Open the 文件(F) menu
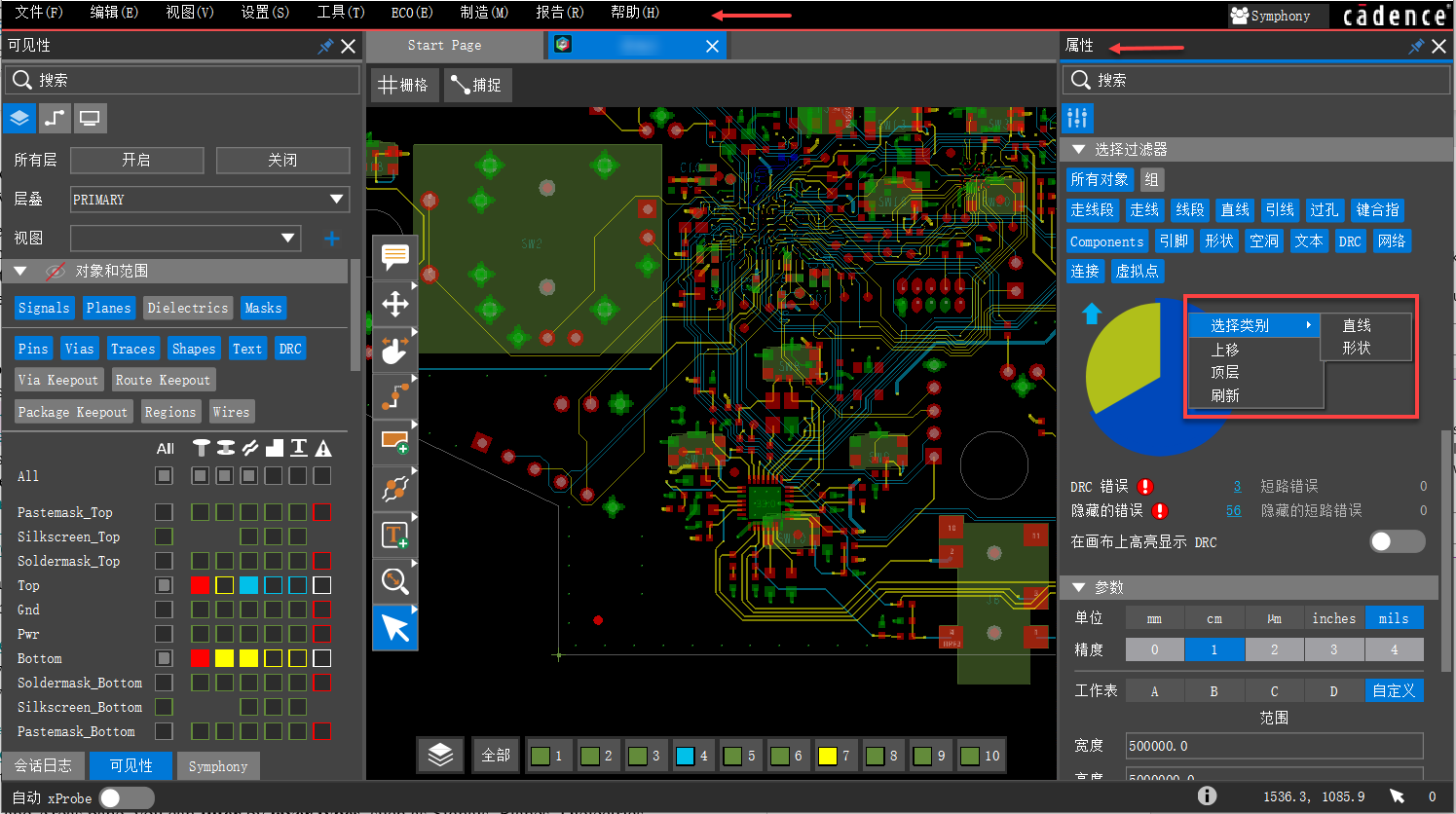 pyautogui.click(x=38, y=13)
